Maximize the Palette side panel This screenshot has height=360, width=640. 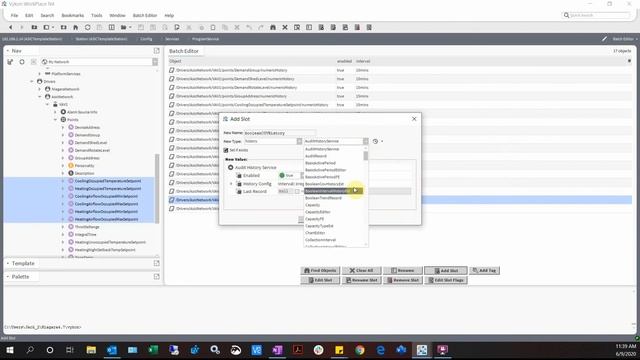(157, 276)
